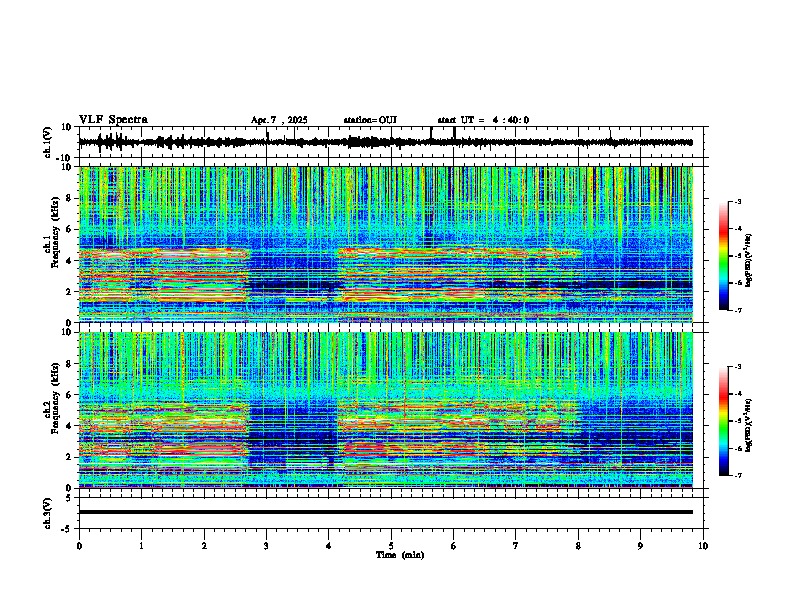792x612 pixels.
Task: Click the "station=OUI" label
Action: [x=370, y=120]
